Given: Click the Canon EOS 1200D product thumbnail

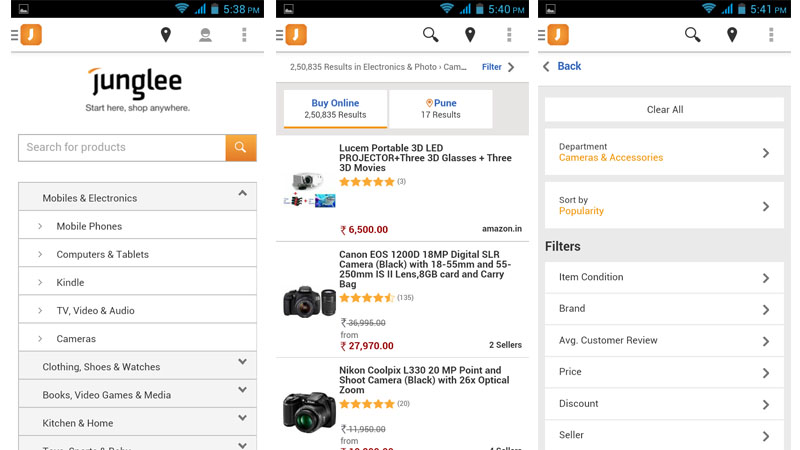Looking at the screenshot, I should point(309,302).
